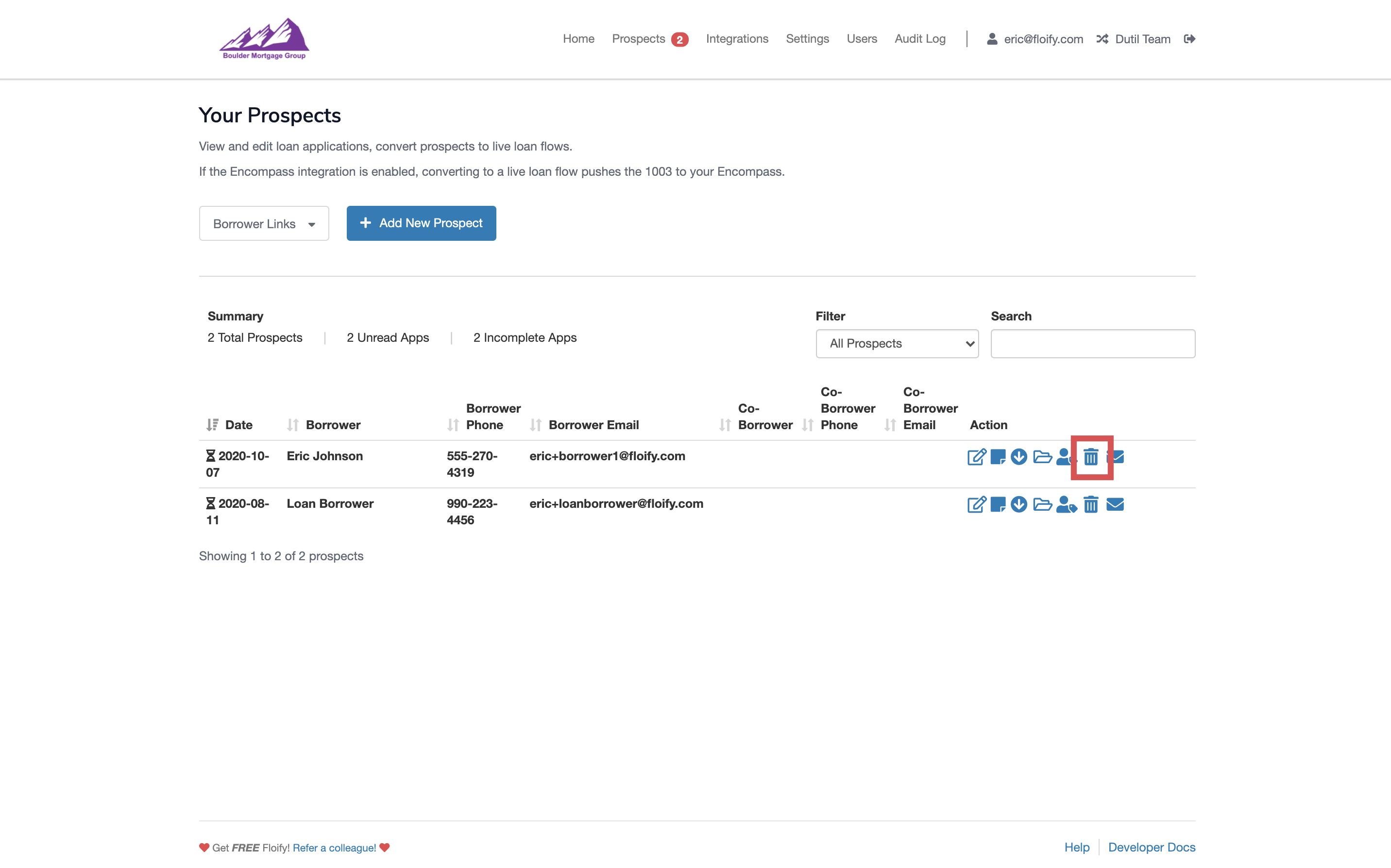
Task: Click the team switch shuffle icon
Action: pos(1102,38)
